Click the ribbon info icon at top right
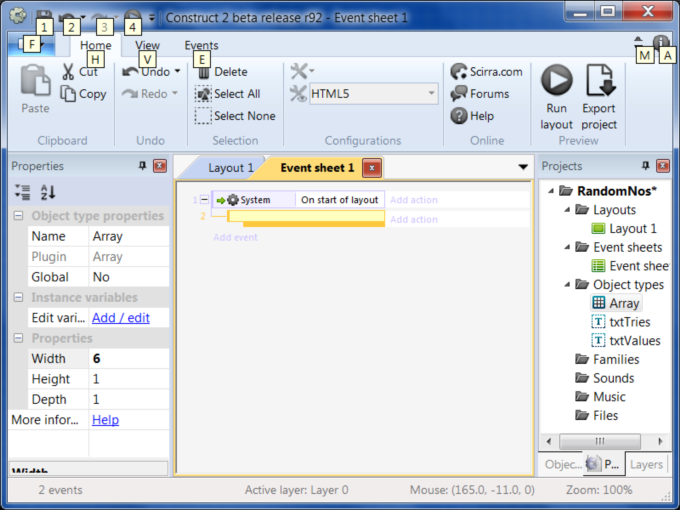 click(x=661, y=43)
